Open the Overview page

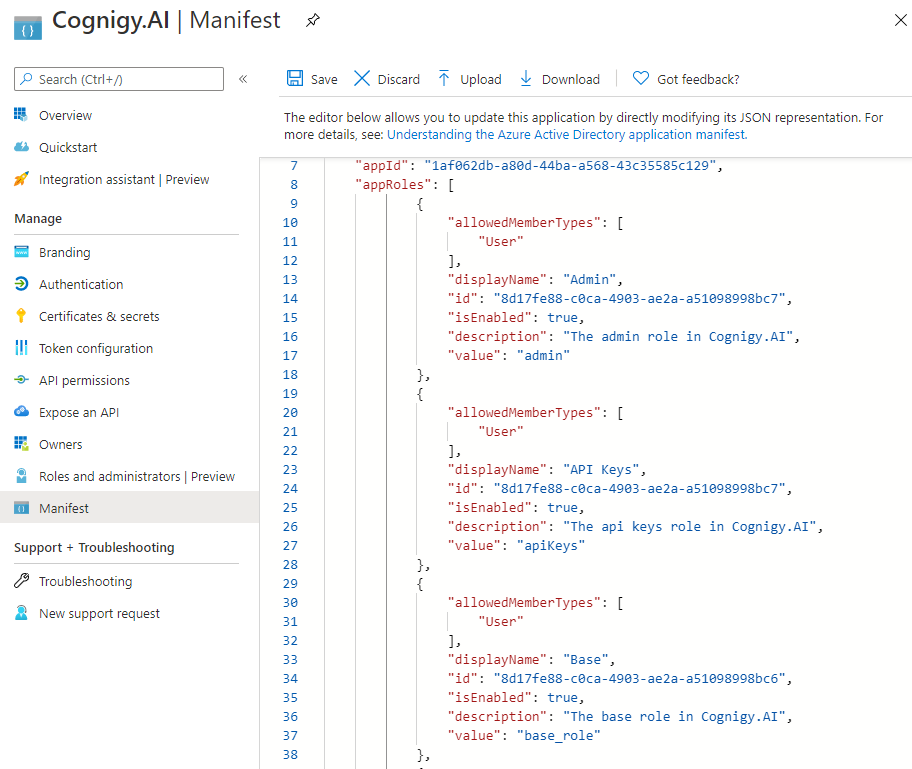65,115
